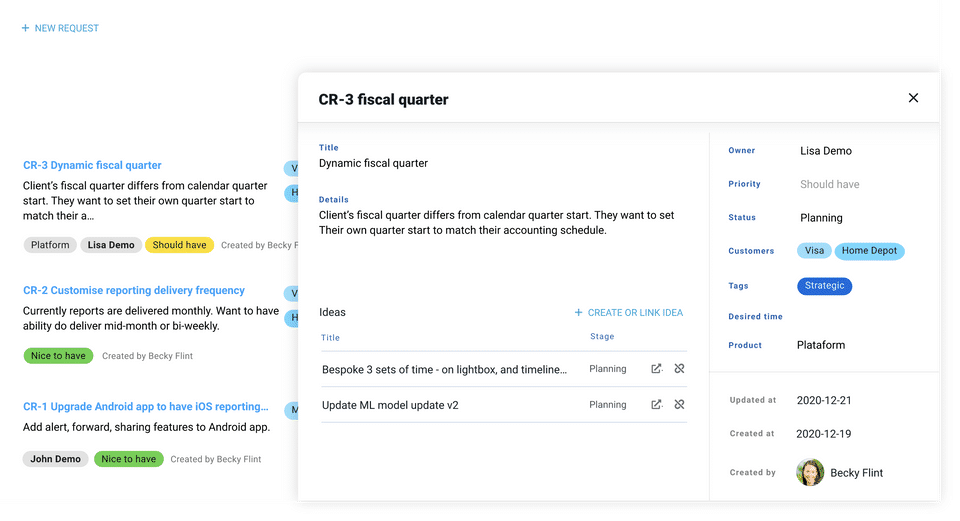Click Becky Flint's avatar photo
Image resolution: width=960 pixels, height=521 pixels.
(x=810, y=472)
